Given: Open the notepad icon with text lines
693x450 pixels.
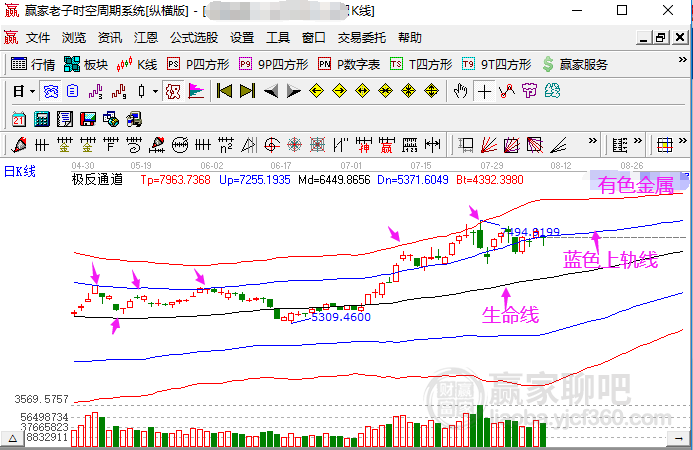Looking at the screenshot, I should point(65,119).
